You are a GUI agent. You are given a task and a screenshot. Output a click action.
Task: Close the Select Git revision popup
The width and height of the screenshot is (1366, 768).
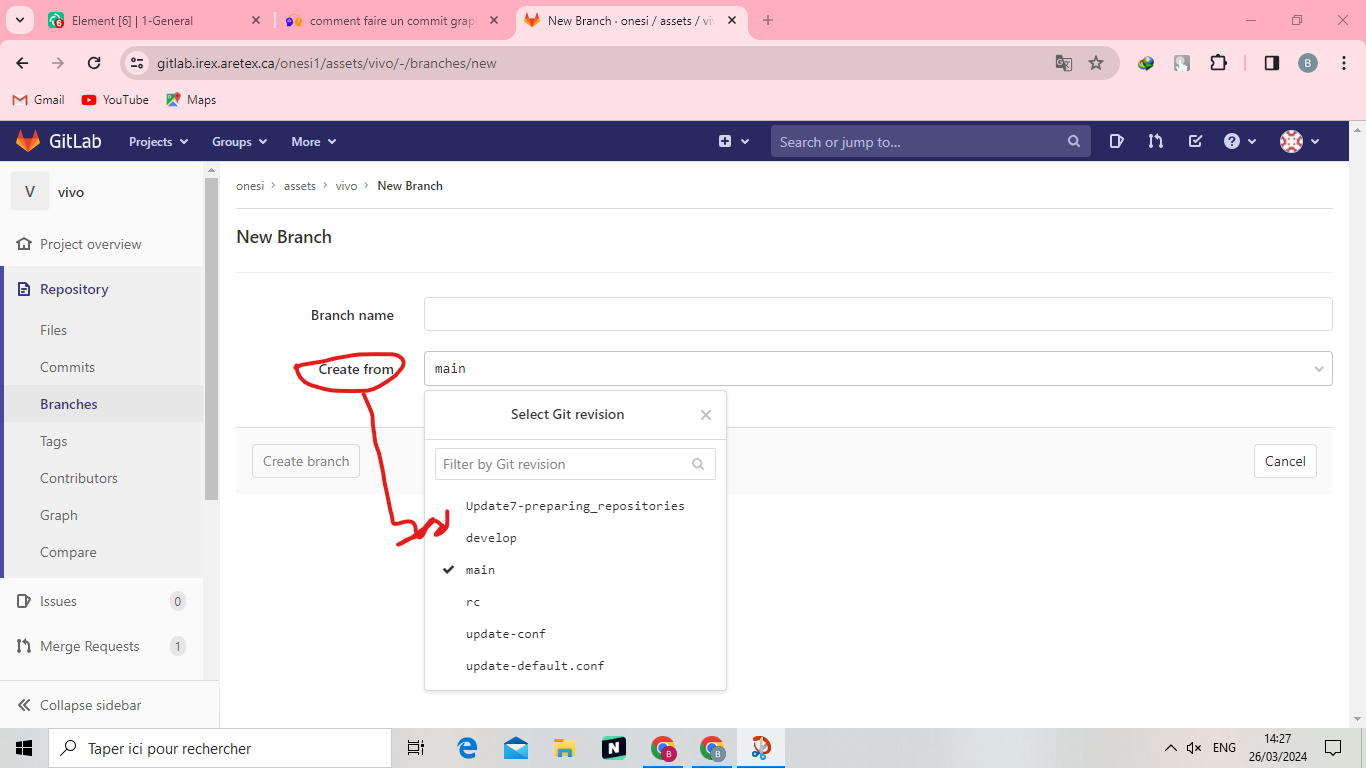click(706, 415)
